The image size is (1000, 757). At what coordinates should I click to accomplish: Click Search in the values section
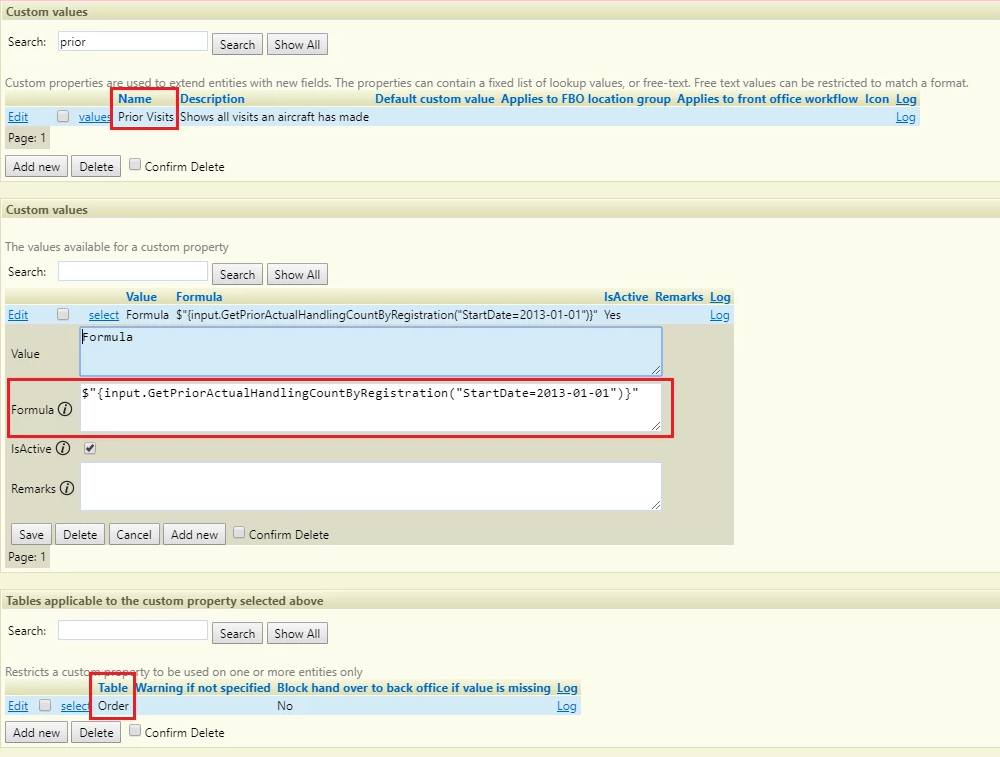coord(237,274)
